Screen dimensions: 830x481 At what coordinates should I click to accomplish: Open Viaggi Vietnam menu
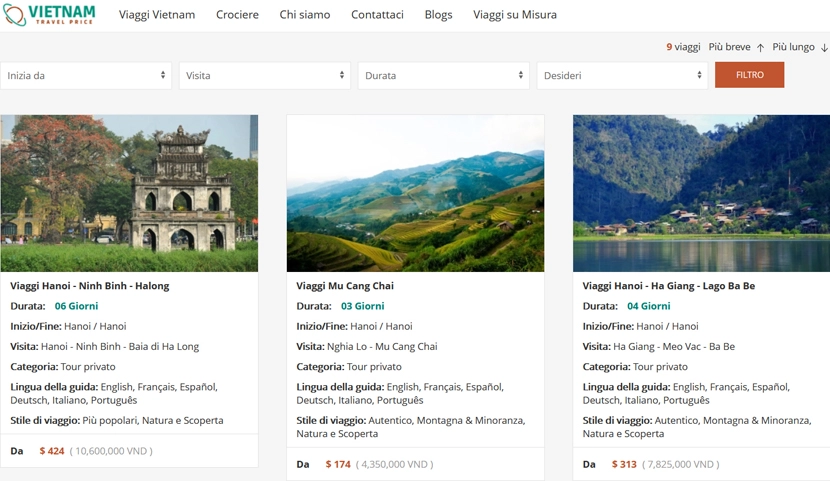tap(157, 15)
